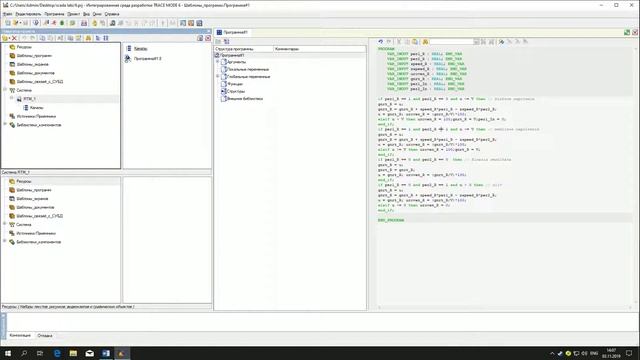Open Редактировать menu
640x360 pixels.
[x=28, y=14]
